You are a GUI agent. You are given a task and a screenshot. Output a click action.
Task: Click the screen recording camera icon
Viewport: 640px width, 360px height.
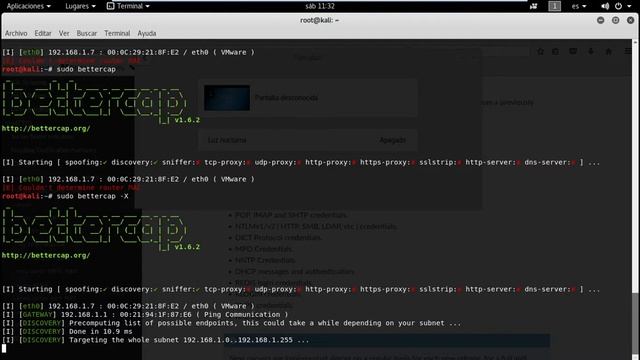pyautogui.click(x=533, y=6)
